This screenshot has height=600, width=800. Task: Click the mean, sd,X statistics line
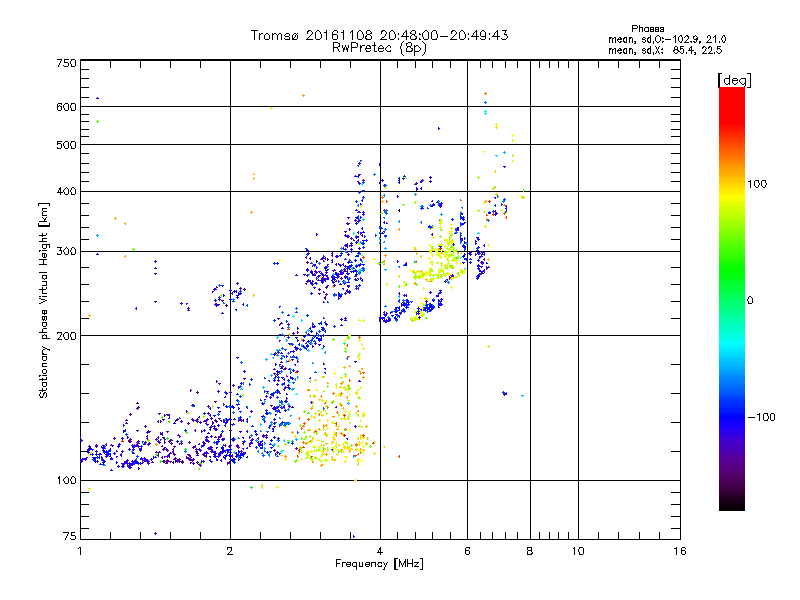[x=665, y=49]
